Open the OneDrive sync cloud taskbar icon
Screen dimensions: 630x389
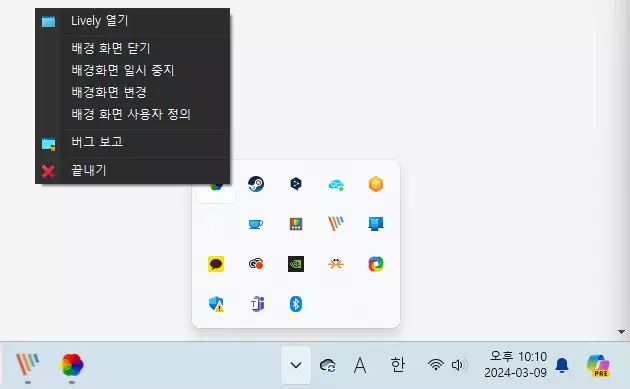point(328,365)
